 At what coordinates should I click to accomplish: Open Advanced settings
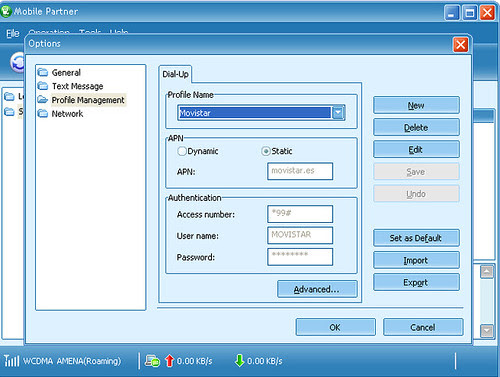tap(317, 289)
